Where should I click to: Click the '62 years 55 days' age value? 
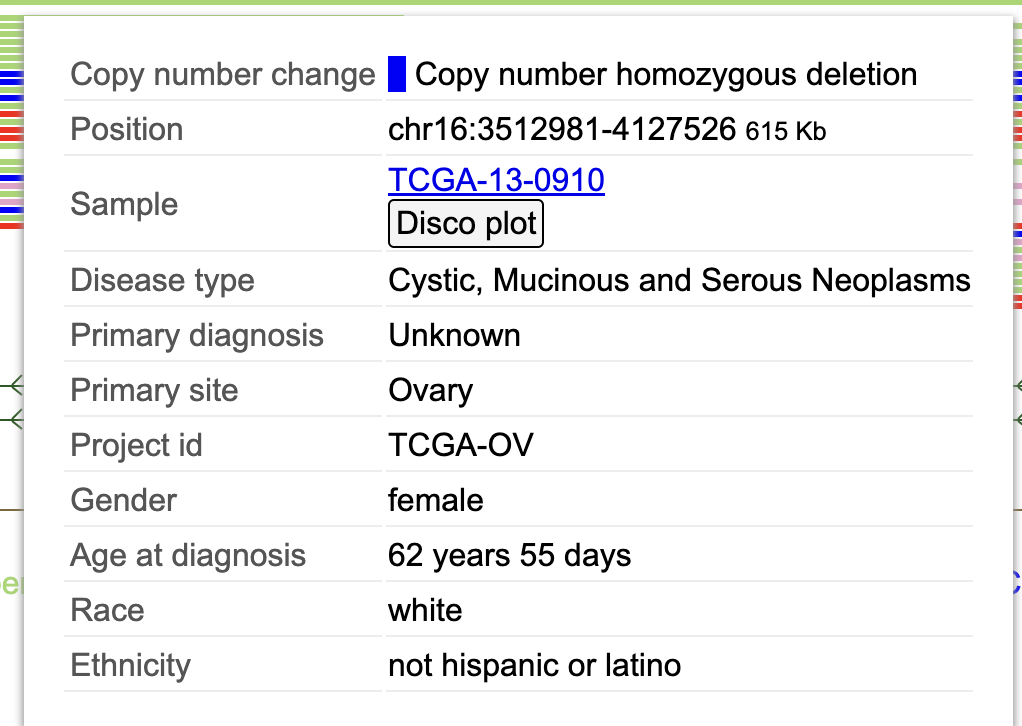tap(509, 555)
